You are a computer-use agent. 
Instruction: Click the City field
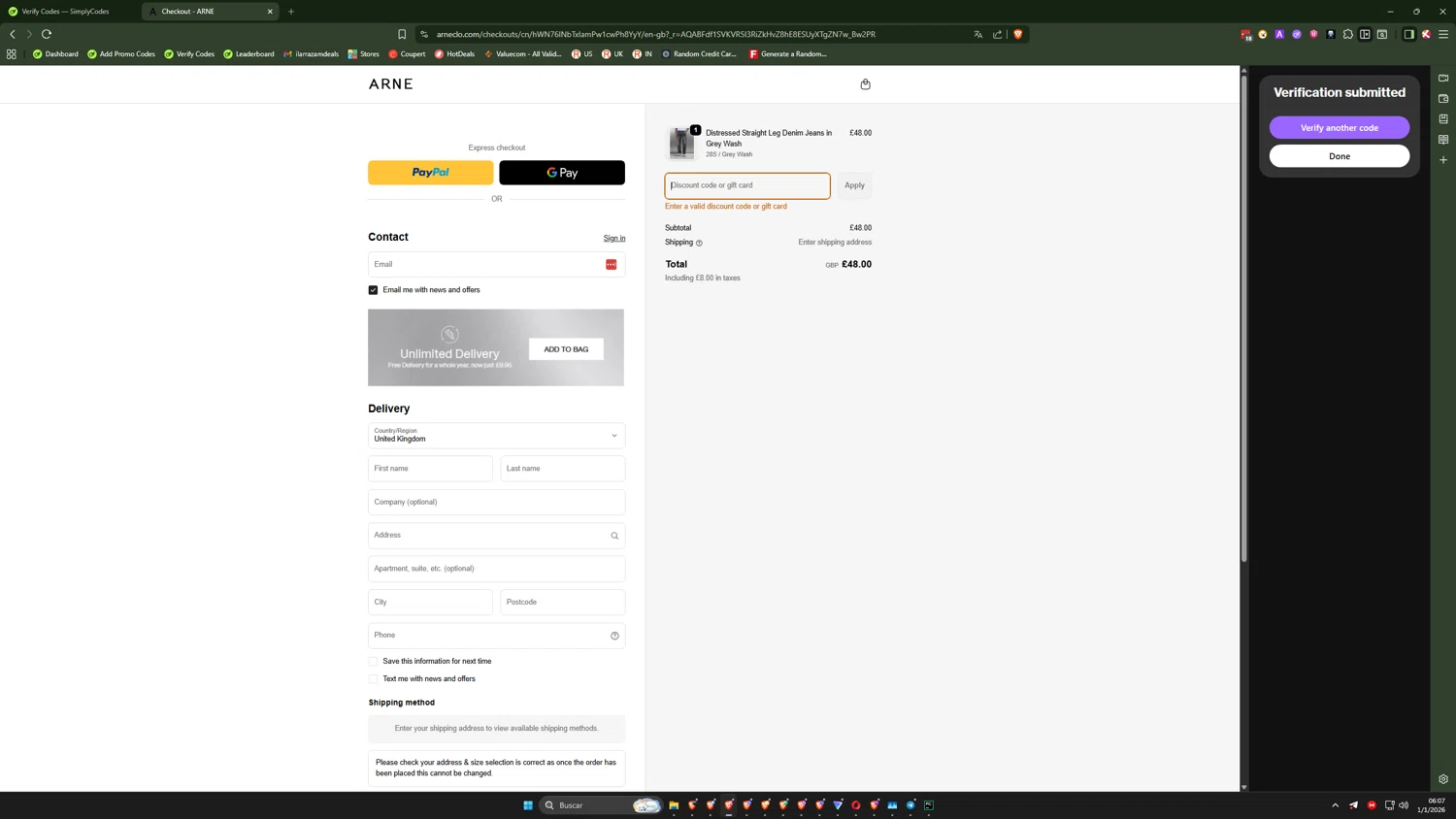430,603
